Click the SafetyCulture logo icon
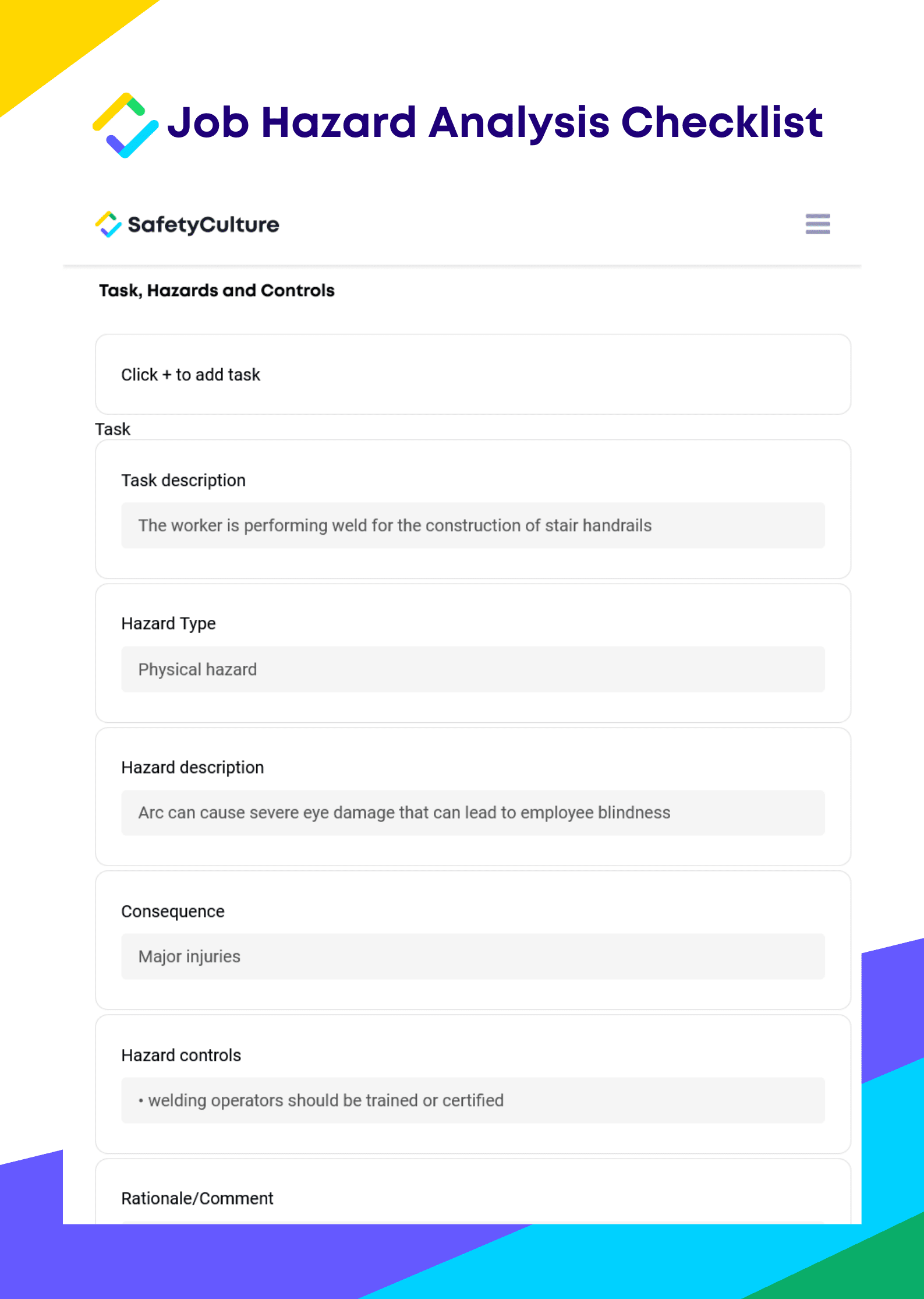The height and width of the screenshot is (1299, 924). (108, 224)
